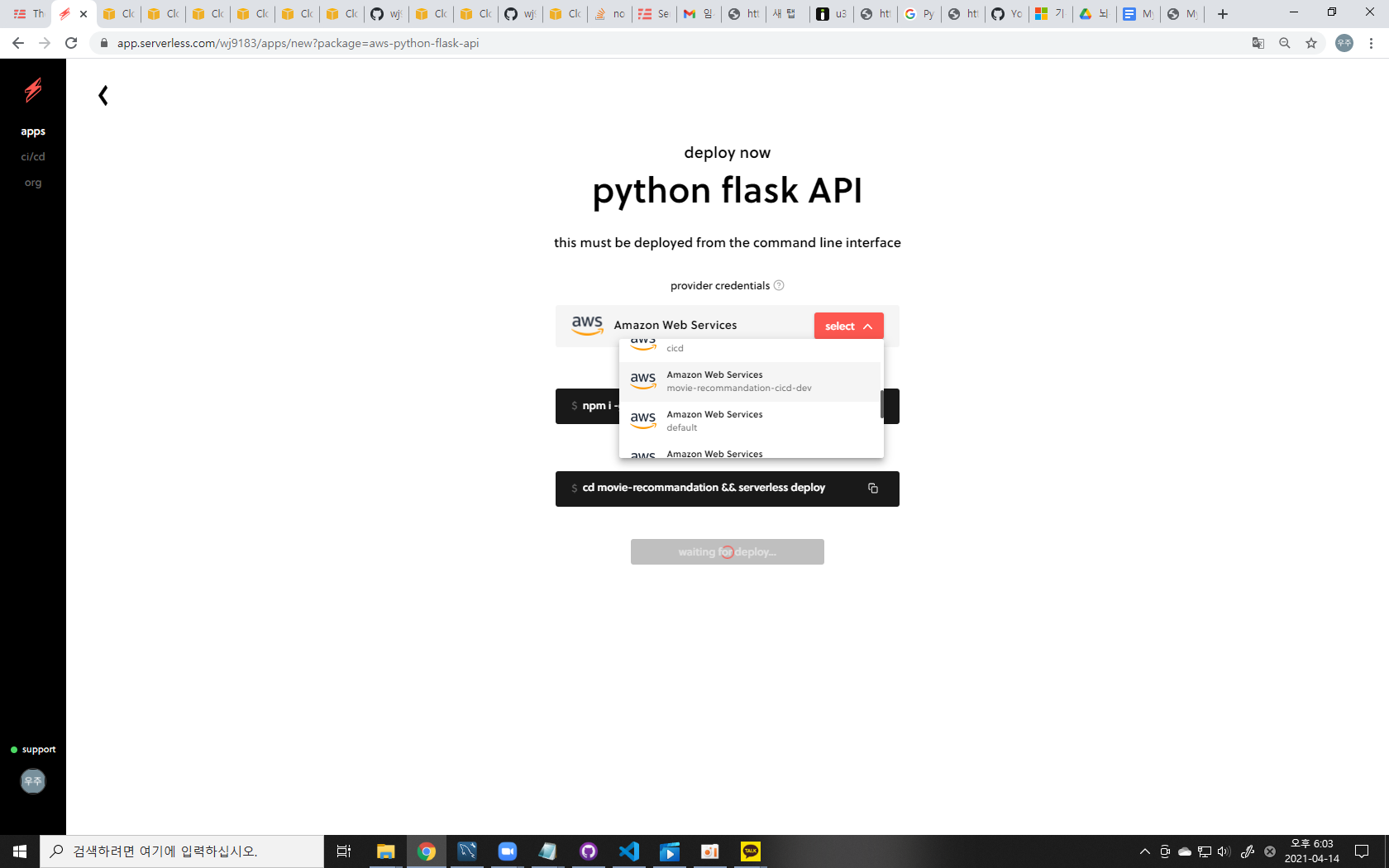Reload the current page
This screenshot has height=868, width=1389.
click(x=71, y=43)
